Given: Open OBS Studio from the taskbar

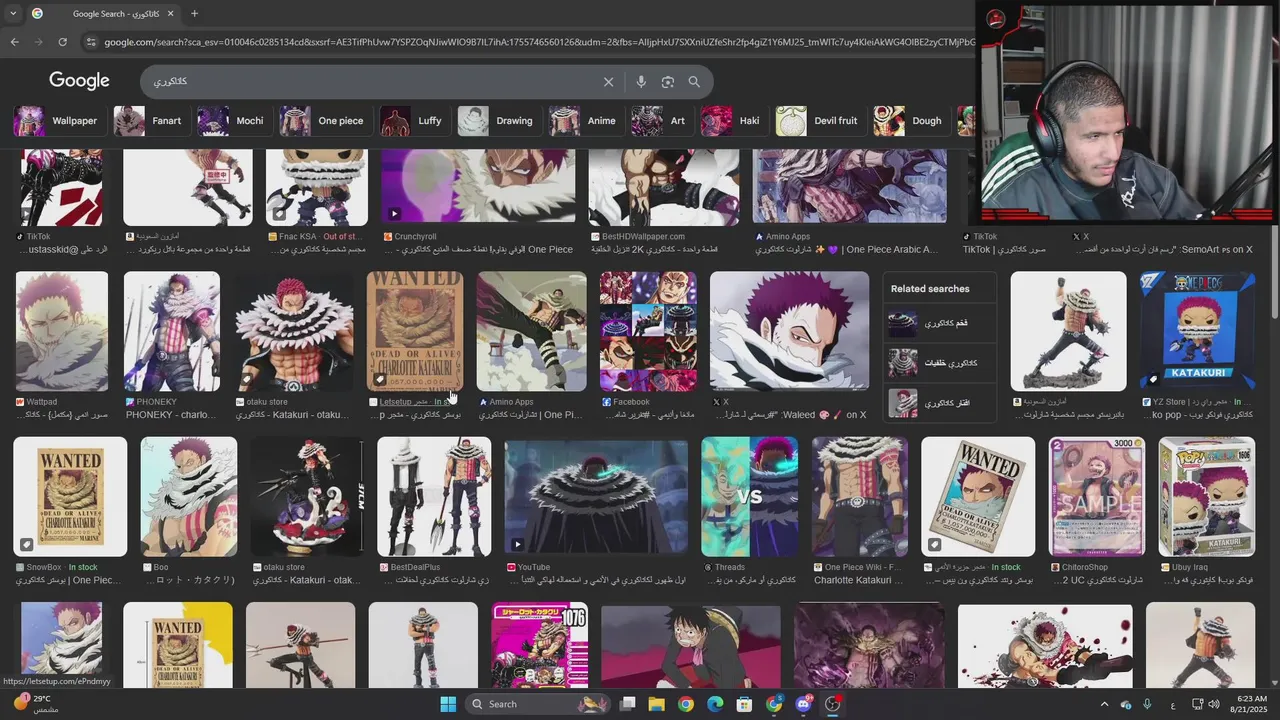Looking at the screenshot, I should pyautogui.click(x=832, y=704).
